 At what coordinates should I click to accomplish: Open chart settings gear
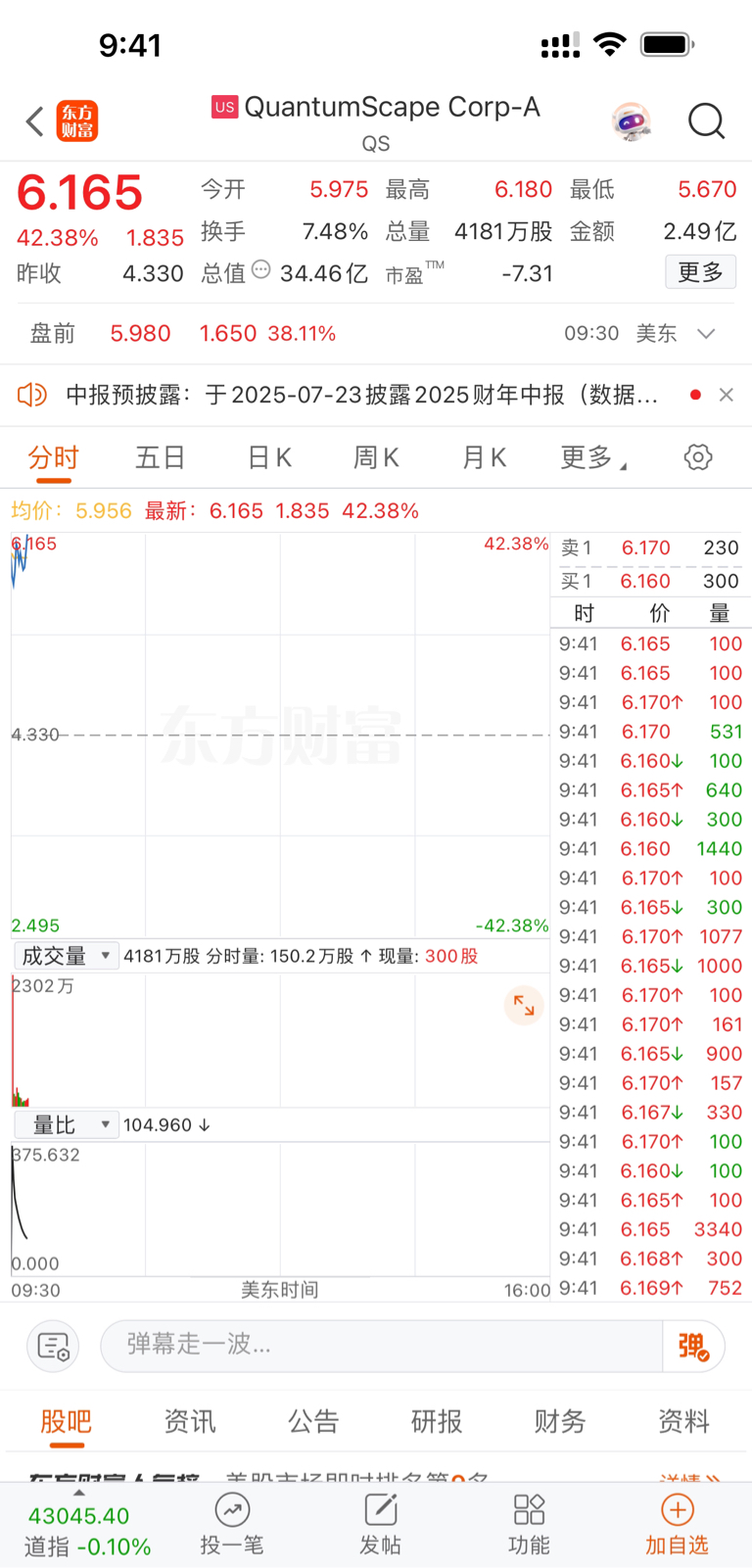(698, 457)
